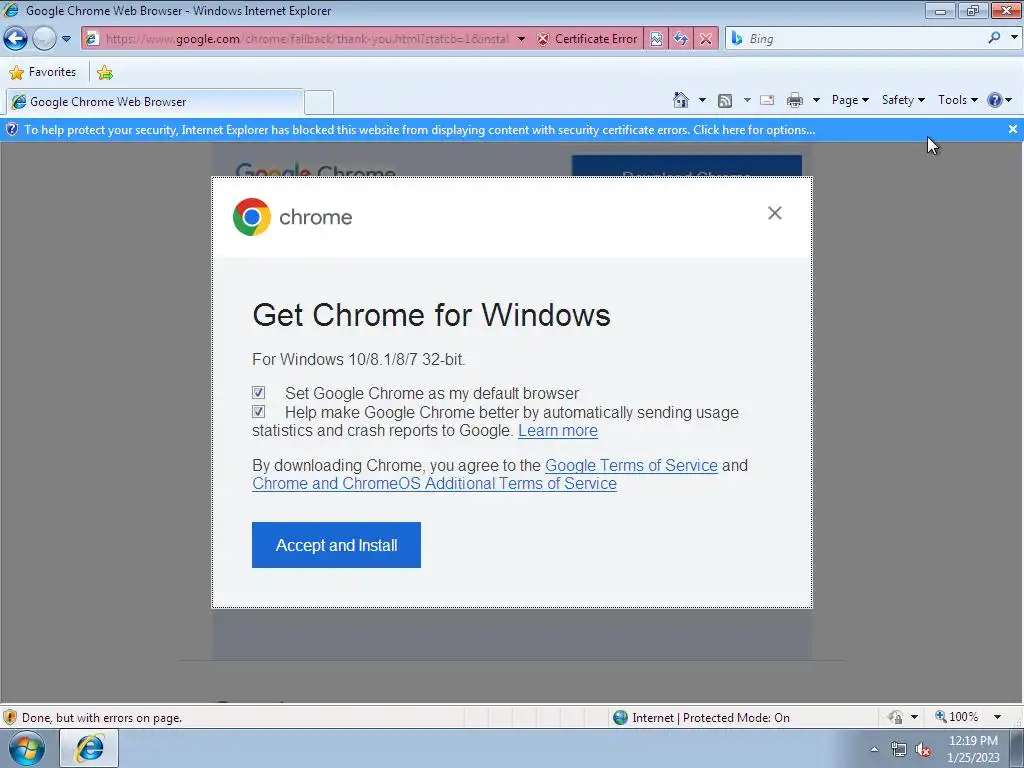The image size is (1024, 768).
Task: Click Internet Explorer taskbar button
Action: [x=89, y=748]
